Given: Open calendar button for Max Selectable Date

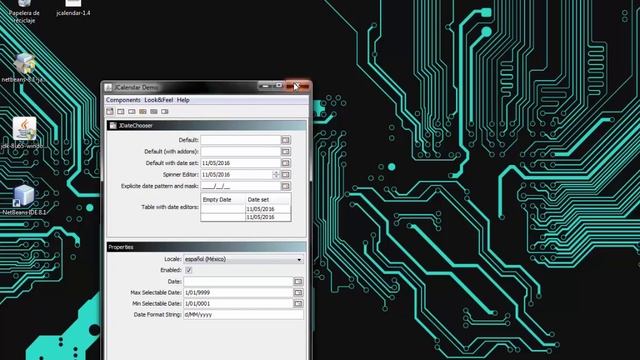Looking at the screenshot, I should (298, 292).
